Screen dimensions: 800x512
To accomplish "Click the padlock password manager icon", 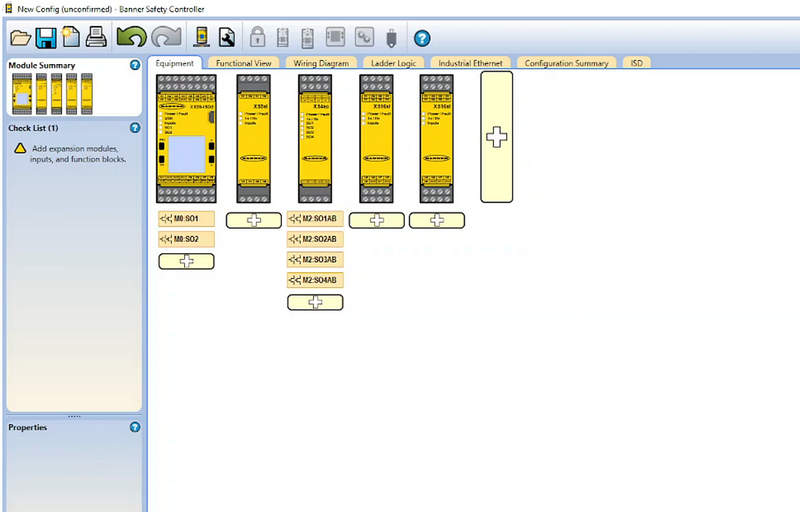I will pyautogui.click(x=258, y=37).
